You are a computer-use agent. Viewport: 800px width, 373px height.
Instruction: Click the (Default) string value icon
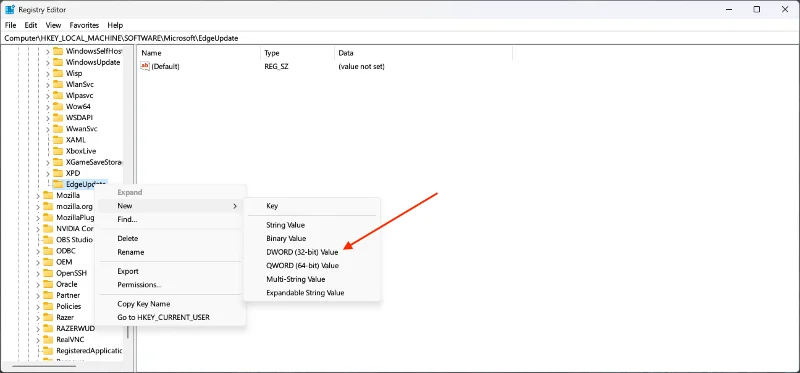(x=145, y=66)
